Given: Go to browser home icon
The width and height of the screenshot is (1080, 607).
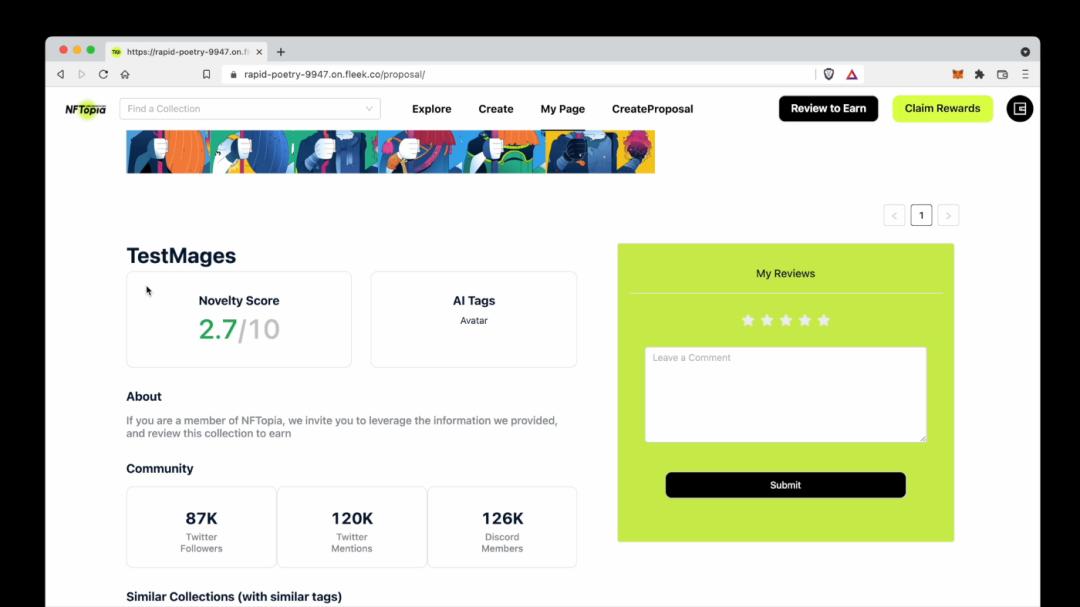Looking at the screenshot, I should coord(125,74).
